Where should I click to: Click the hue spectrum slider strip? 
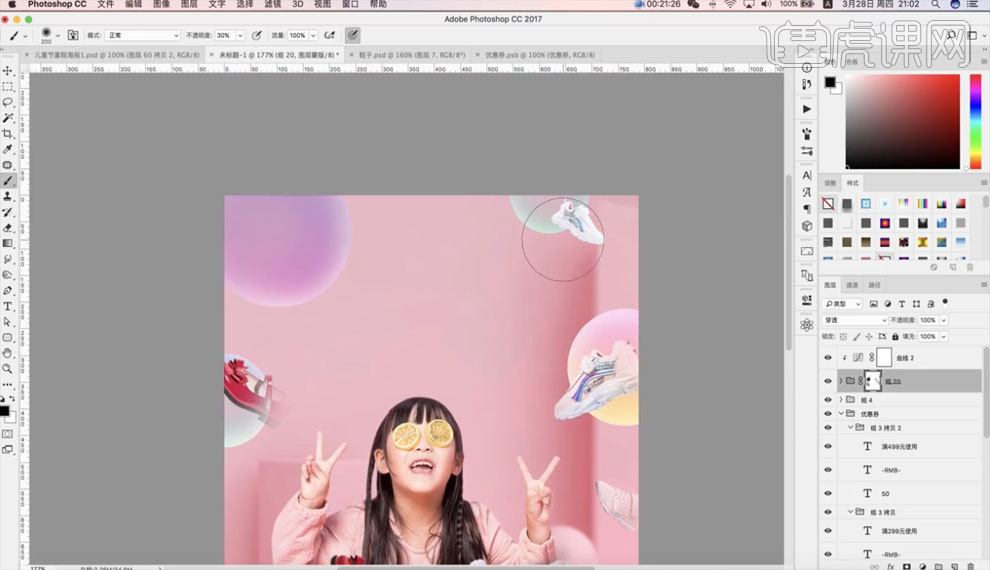pos(975,121)
